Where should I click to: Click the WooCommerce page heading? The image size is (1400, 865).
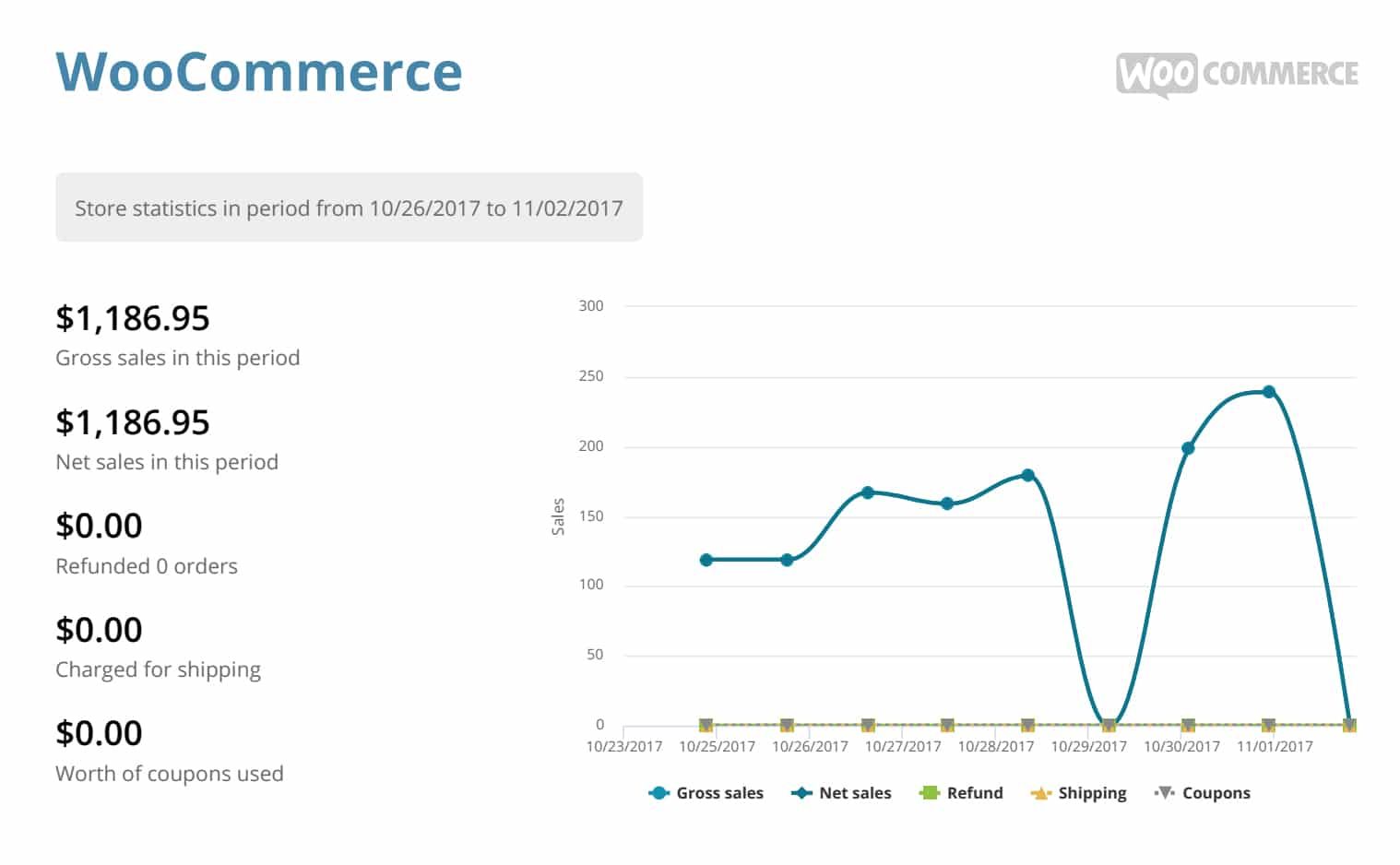259,72
